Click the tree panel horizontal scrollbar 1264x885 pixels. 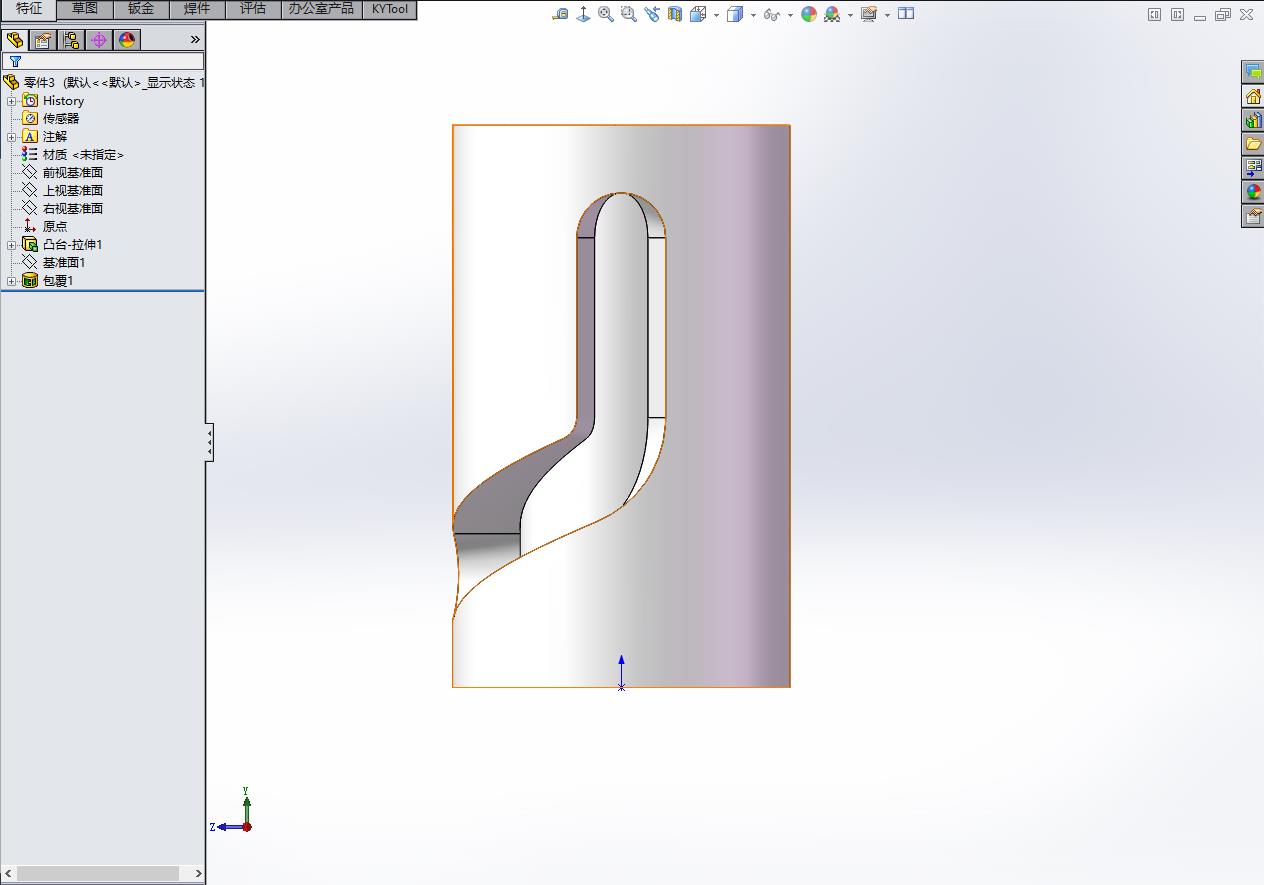tap(98, 874)
